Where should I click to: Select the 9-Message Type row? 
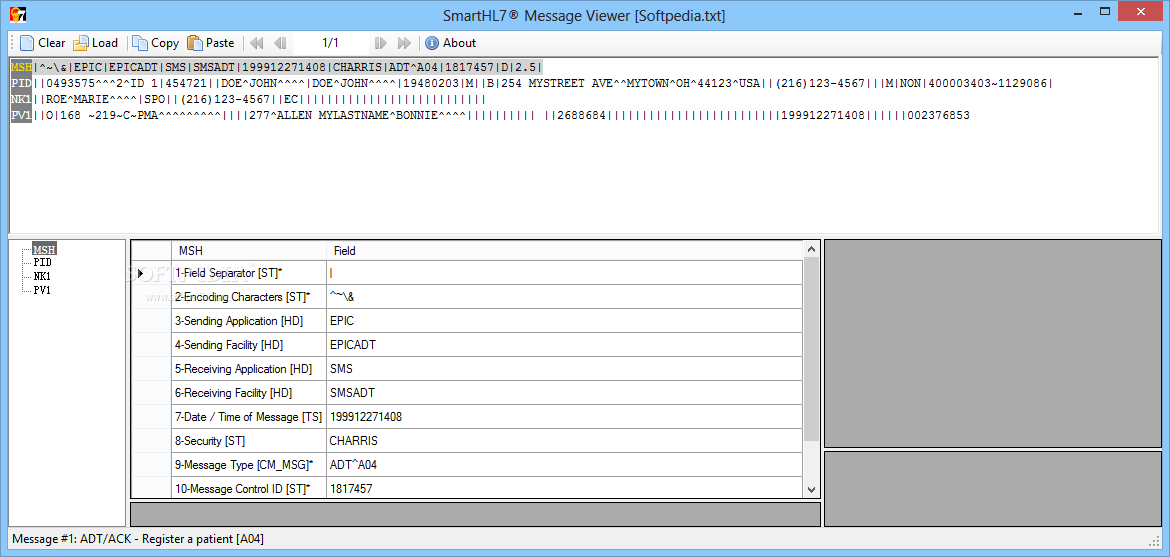pyautogui.click(x=467, y=464)
